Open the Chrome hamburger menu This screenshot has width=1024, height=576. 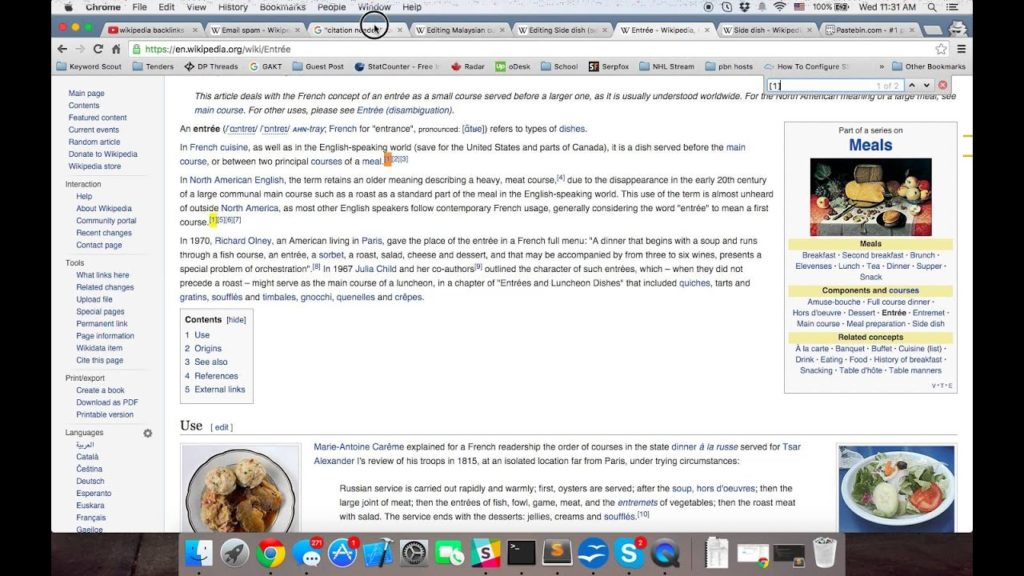pyautogui.click(x=961, y=49)
